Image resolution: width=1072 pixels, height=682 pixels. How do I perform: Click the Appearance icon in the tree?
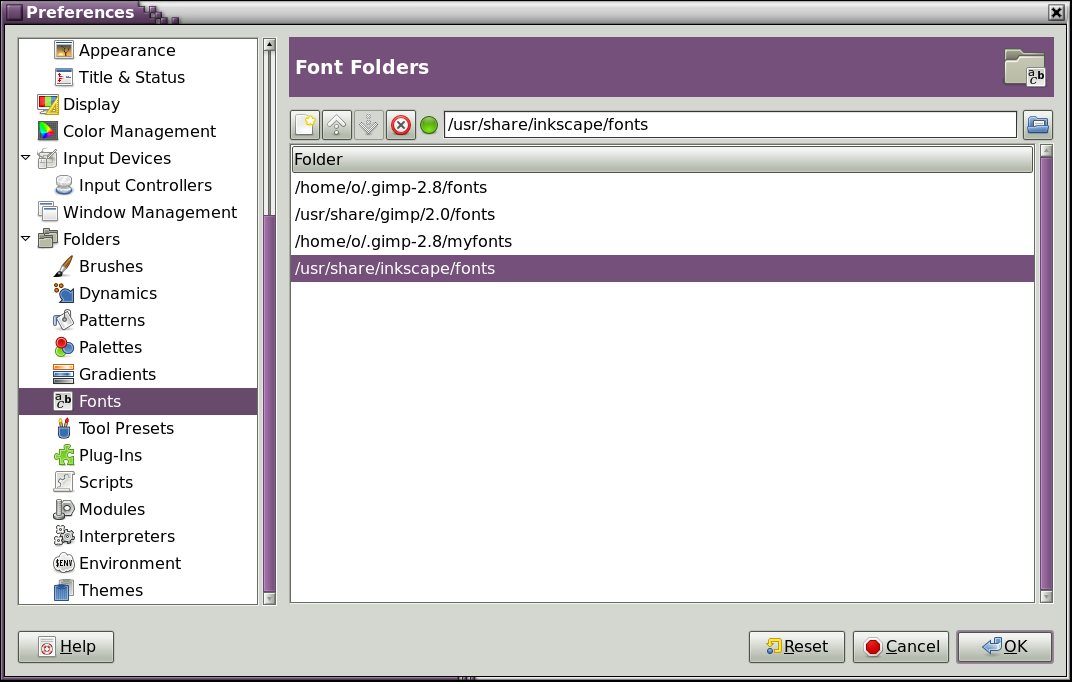64,50
